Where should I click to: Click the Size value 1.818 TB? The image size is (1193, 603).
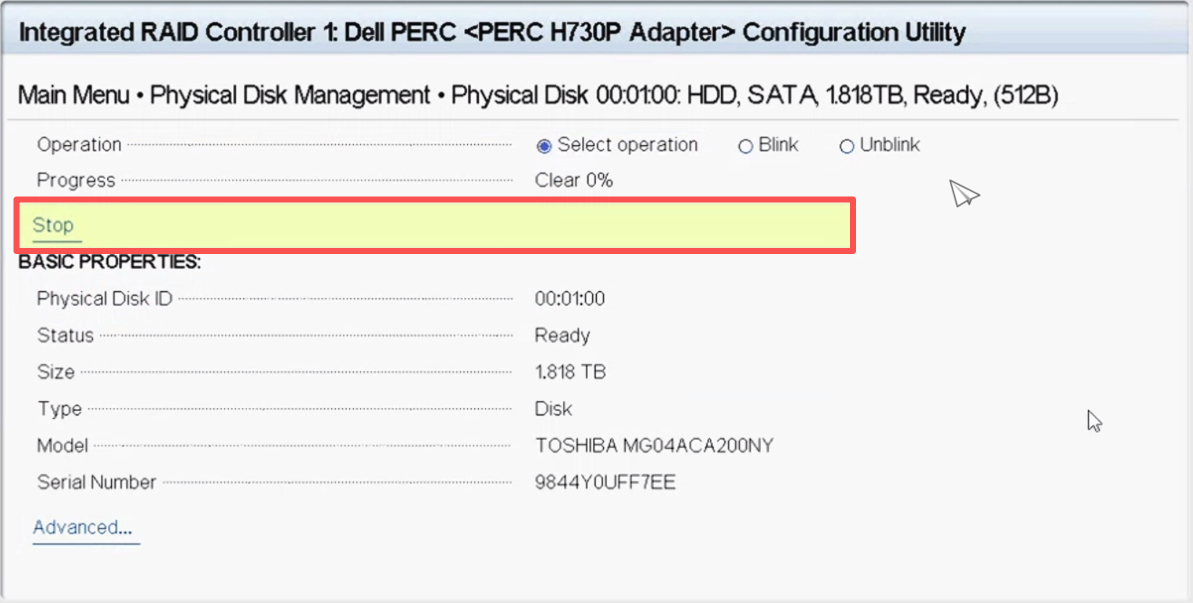570,372
